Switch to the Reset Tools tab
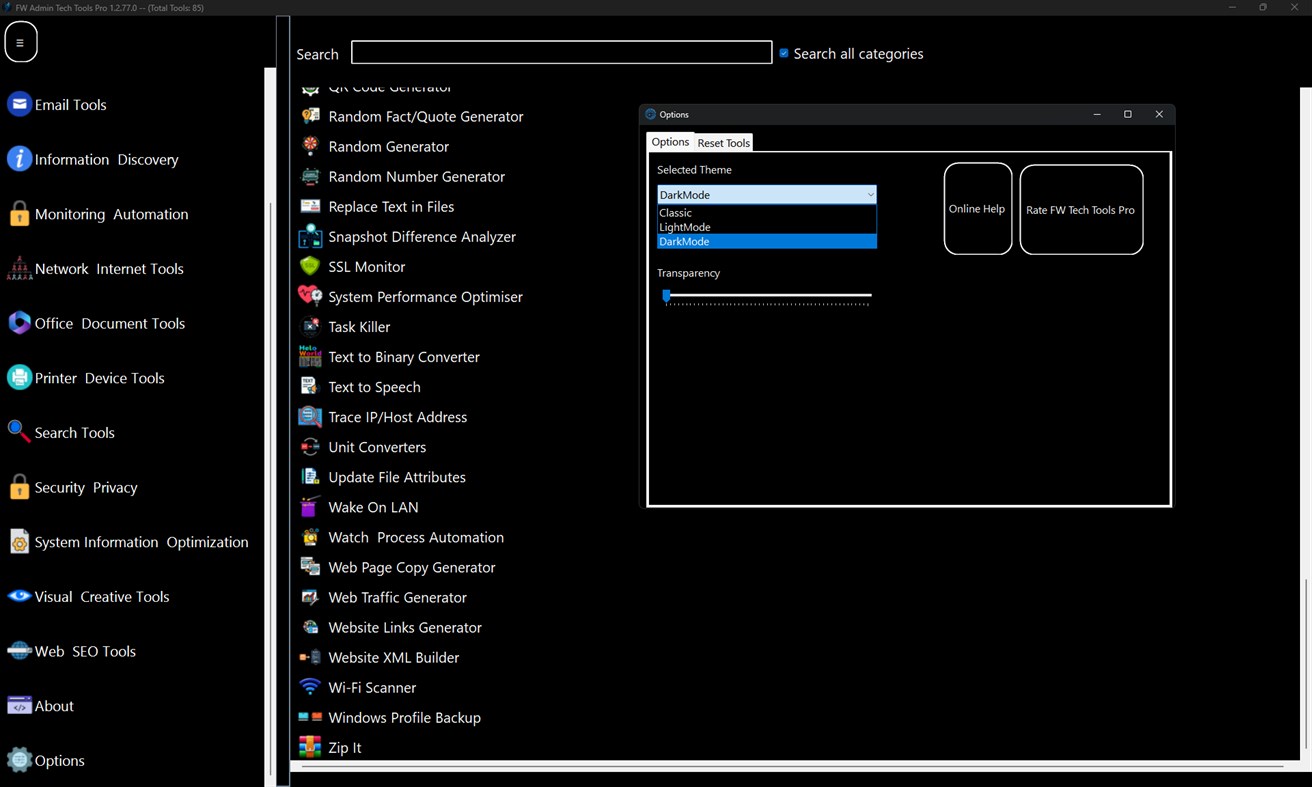The height and width of the screenshot is (787, 1312). pos(722,142)
